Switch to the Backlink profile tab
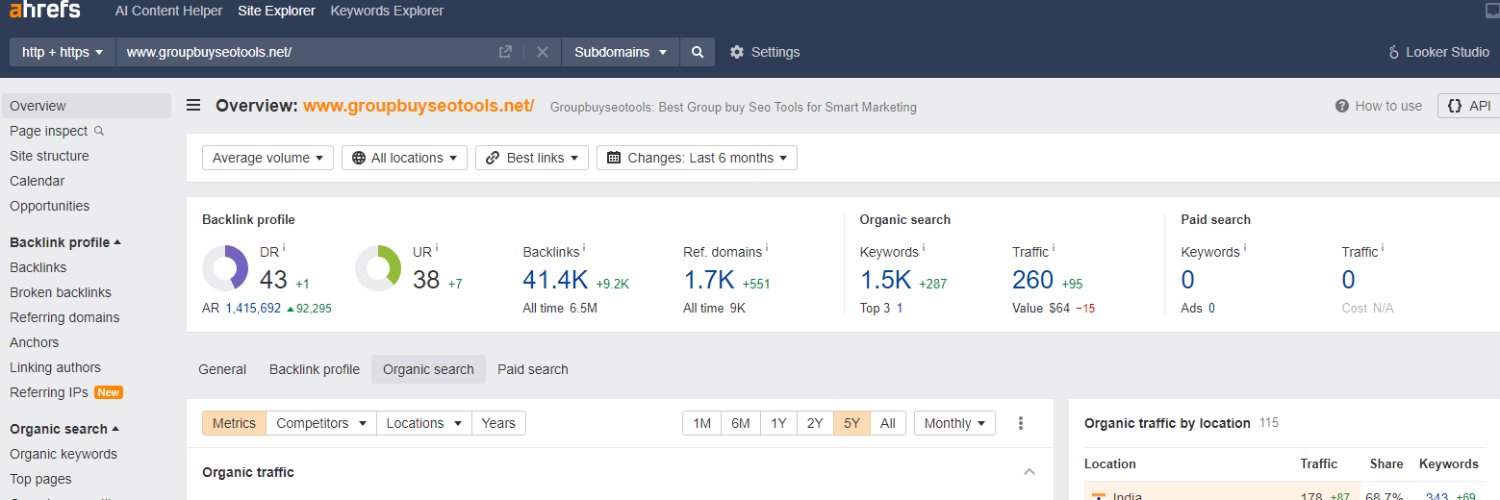Image resolution: width=1500 pixels, height=500 pixels. click(314, 369)
